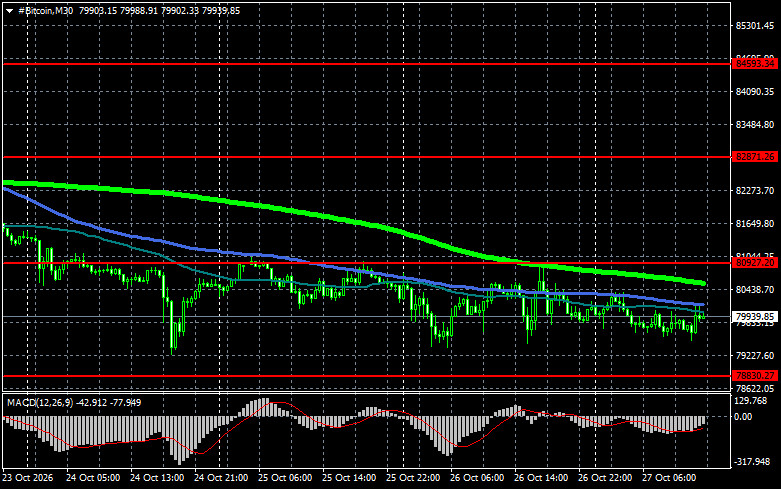
Task: Click the 80438.70 price scale label
Action: click(755, 289)
